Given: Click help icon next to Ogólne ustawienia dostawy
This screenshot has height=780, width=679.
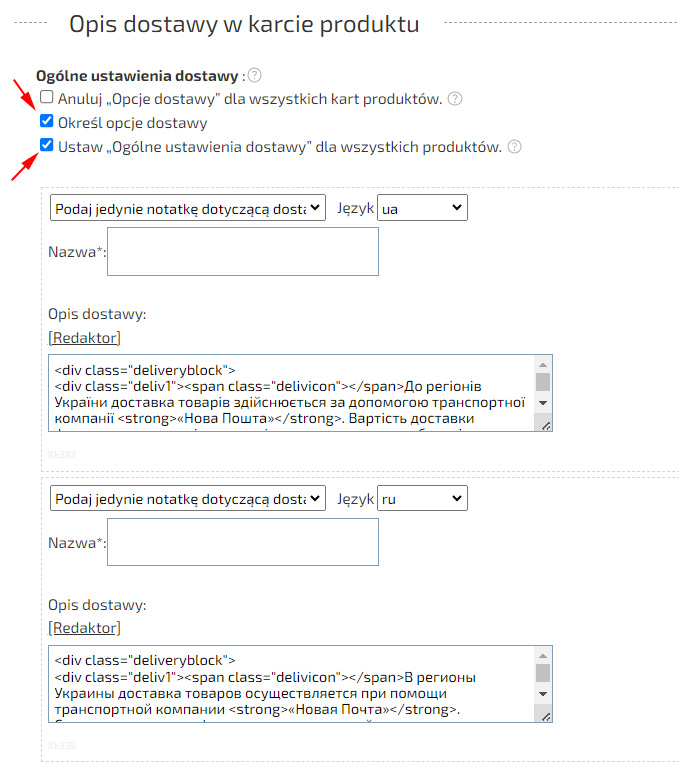Looking at the screenshot, I should point(255,75).
